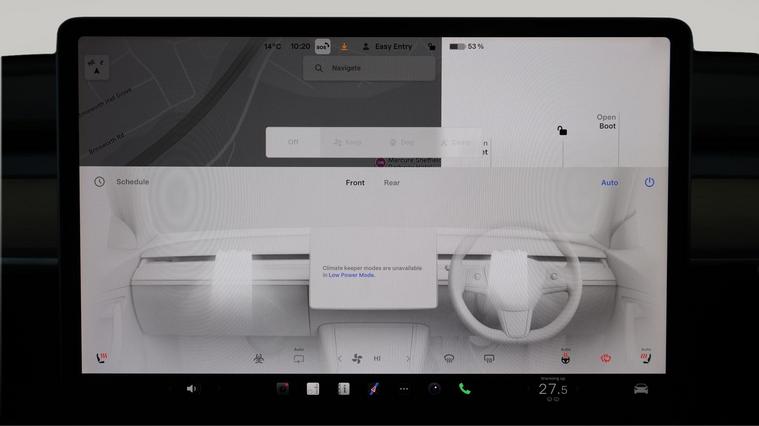Open the Easy Entry driver profile
Image resolution: width=759 pixels, height=426 pixels.
point(387,47)
